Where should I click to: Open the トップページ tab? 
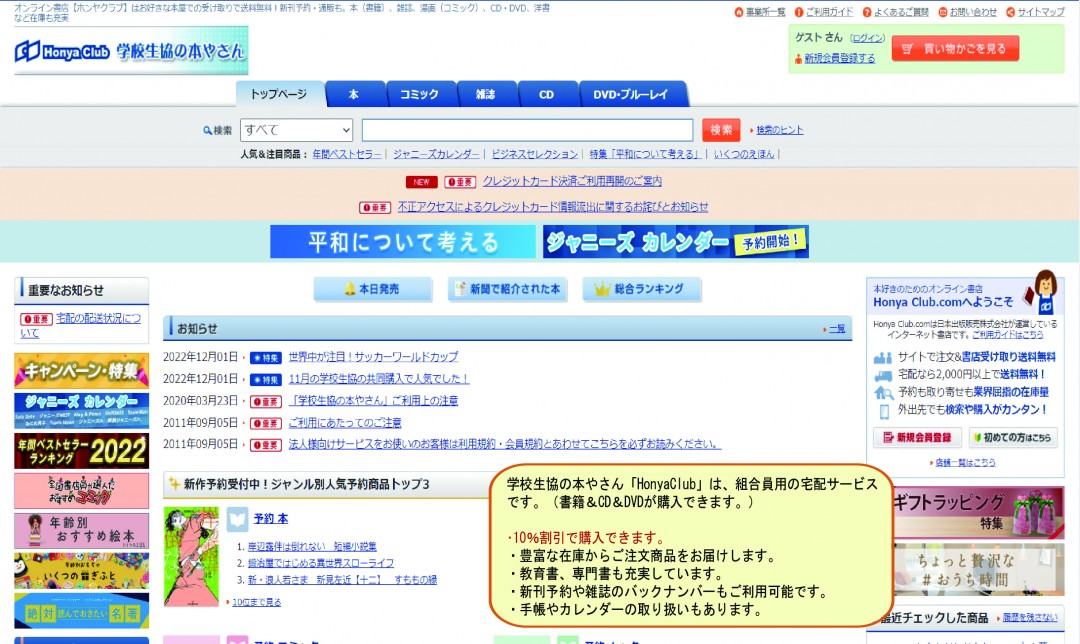(x=279, y=94)
